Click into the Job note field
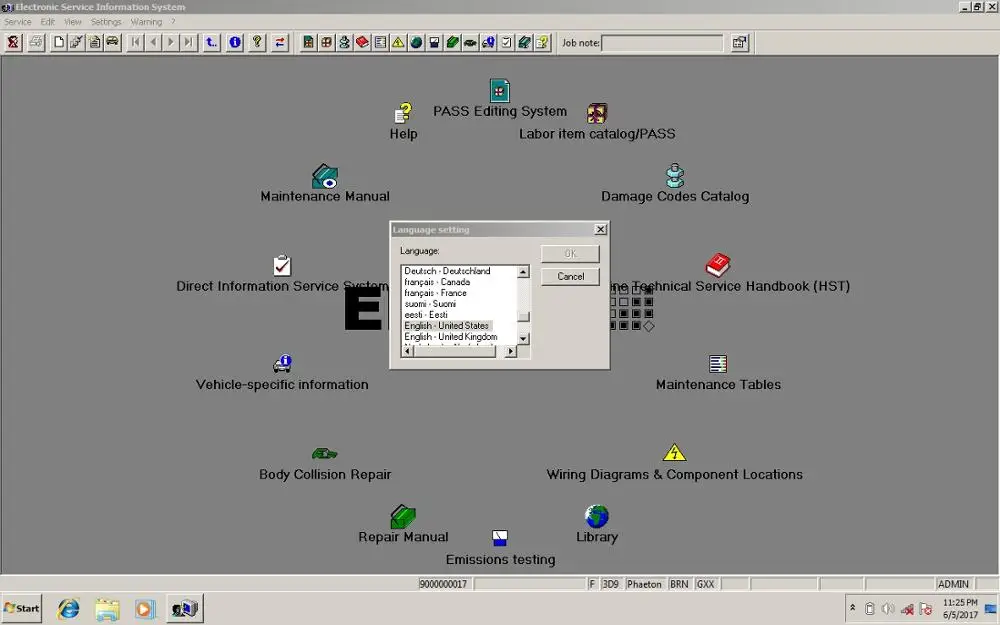Viewport: 1000px width, 625px height. 662,43
